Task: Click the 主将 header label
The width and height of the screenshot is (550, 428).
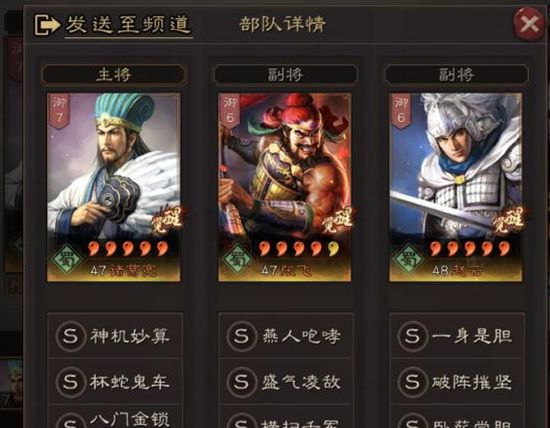Action: coord(114,75)
